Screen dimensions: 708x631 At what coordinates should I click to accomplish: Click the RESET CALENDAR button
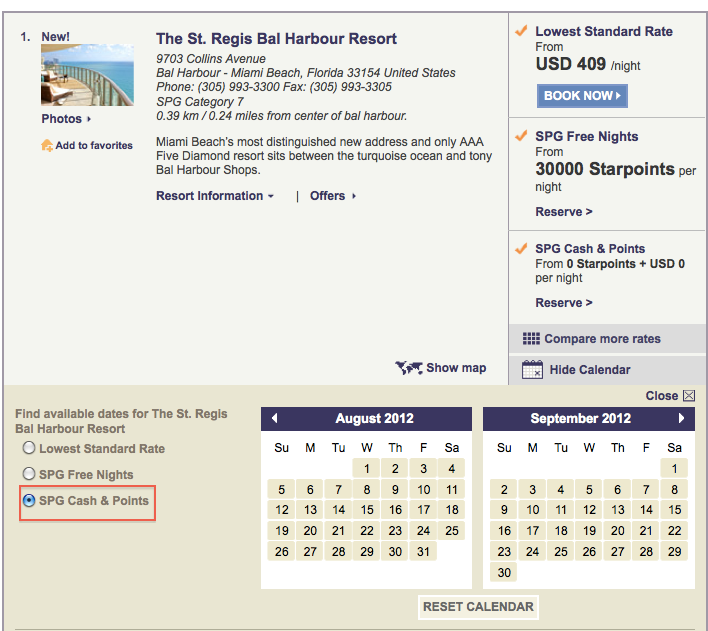tap(478, 607)
